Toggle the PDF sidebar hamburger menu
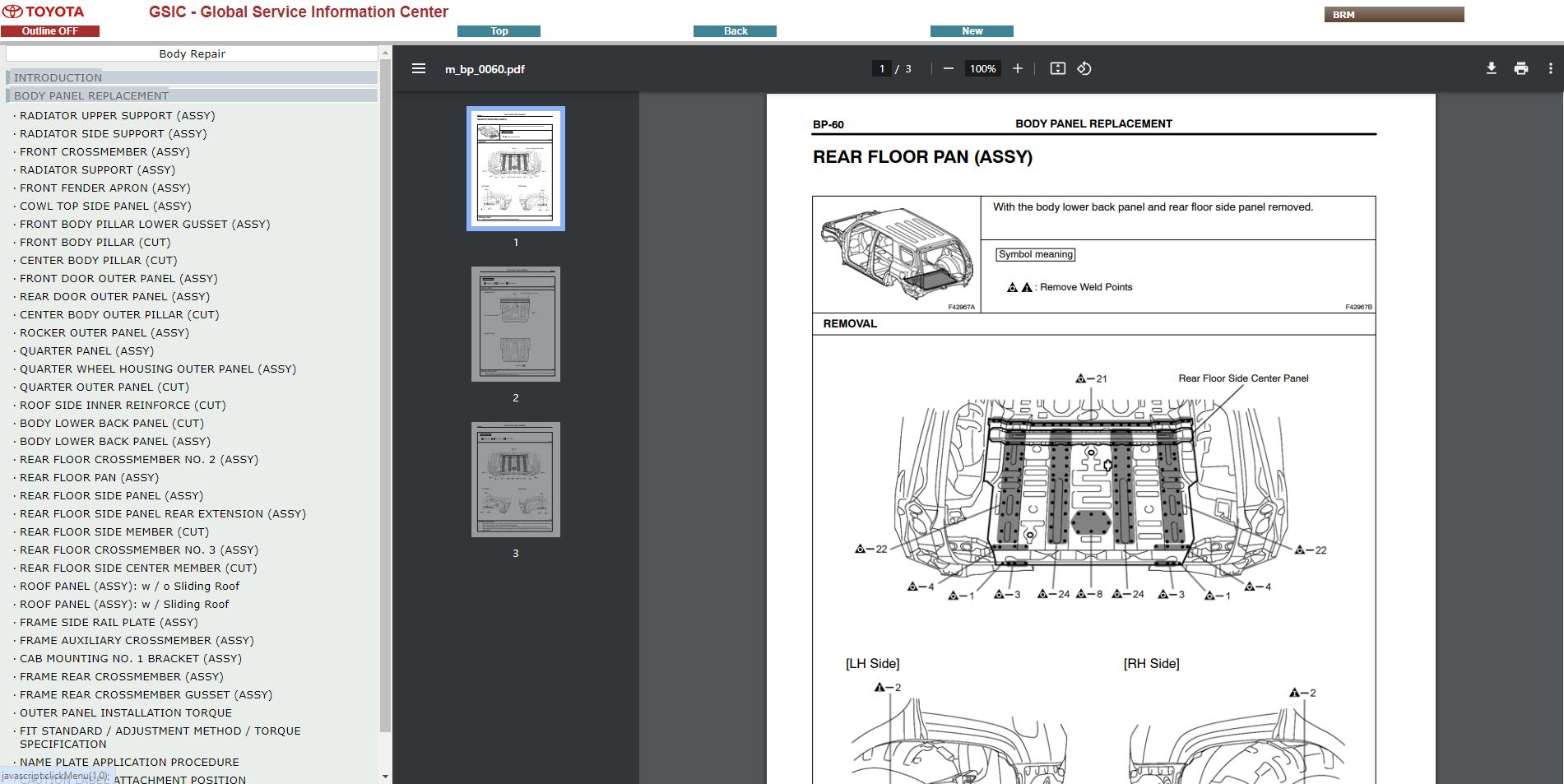Screen dimensions: 1564x784 (x=419, y=69)
